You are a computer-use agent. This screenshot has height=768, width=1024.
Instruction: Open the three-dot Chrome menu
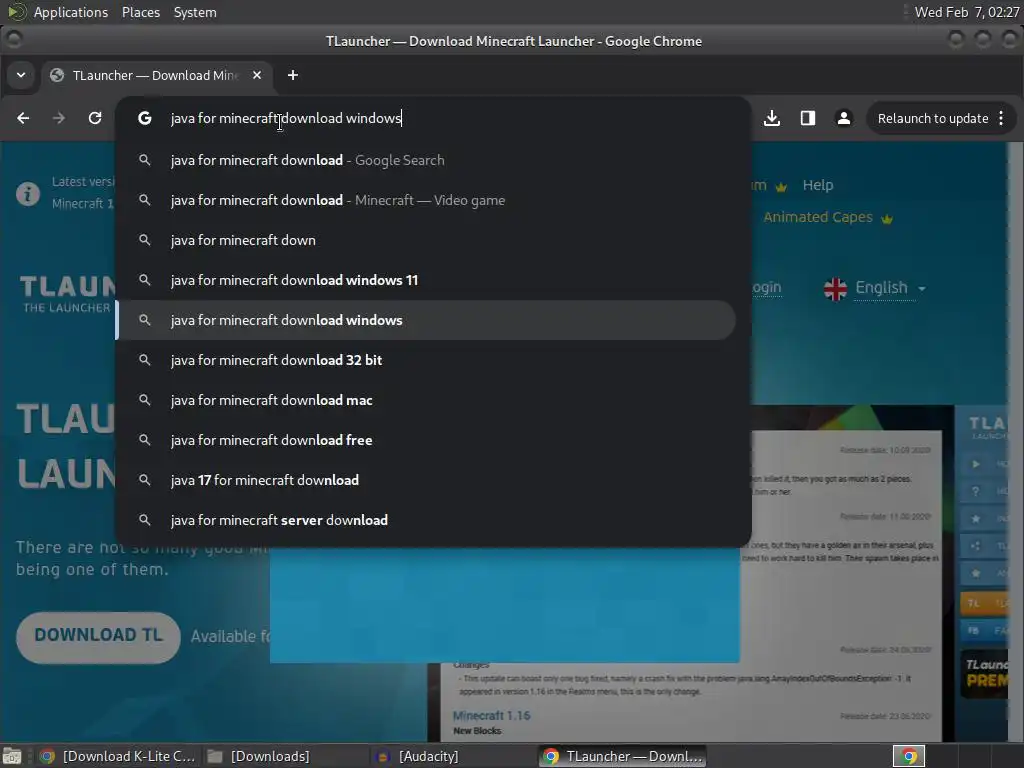pyautogui.click(x=1001, y=118)
